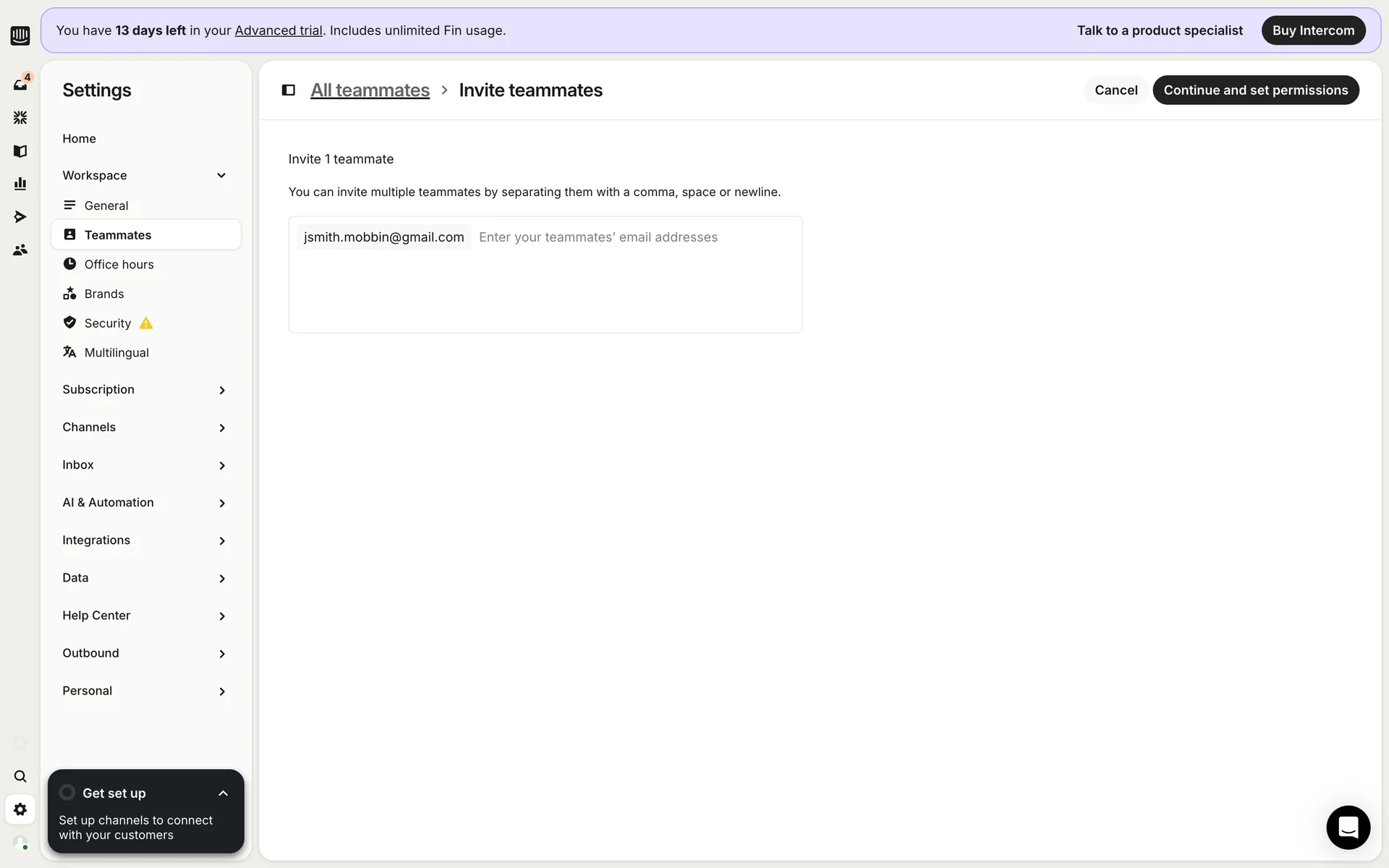Screen dimensions: 1389x868
Task: Go to the Multilingual settings
Action: click(x=116, y=352)
